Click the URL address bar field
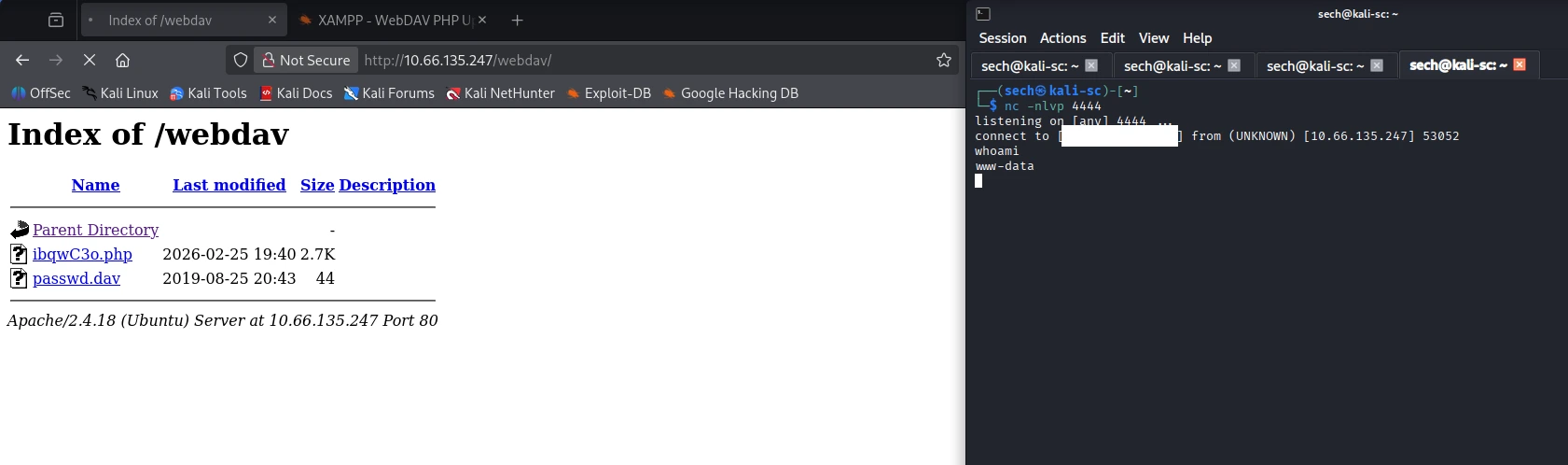 [x=644, y=60]
